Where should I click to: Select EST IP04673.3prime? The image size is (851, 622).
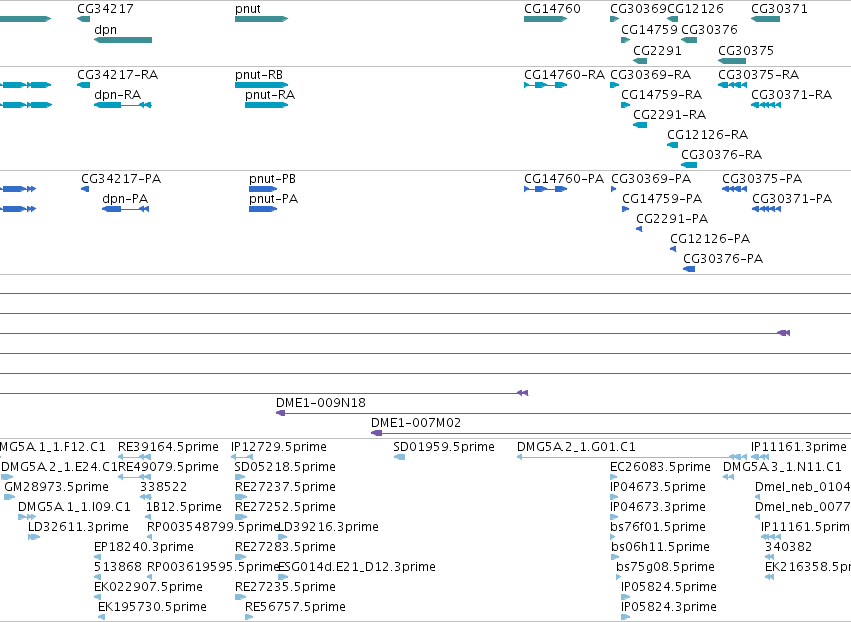click(x=658, y=507)
